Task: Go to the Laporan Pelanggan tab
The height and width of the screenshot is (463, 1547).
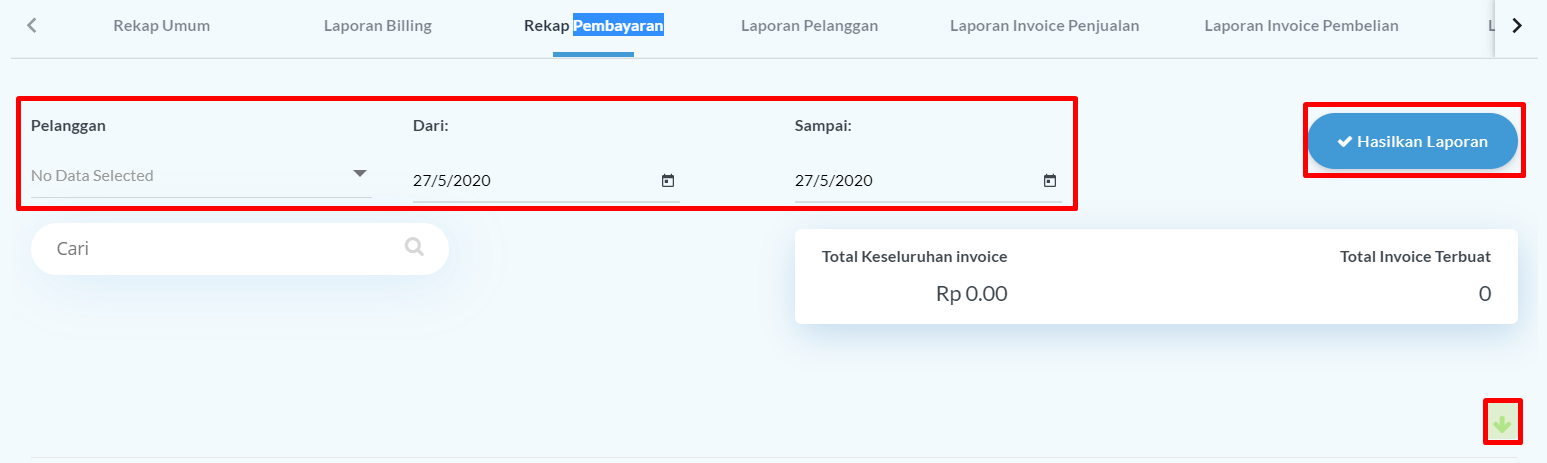Action: pyautogui.click(x=809, y=26)
